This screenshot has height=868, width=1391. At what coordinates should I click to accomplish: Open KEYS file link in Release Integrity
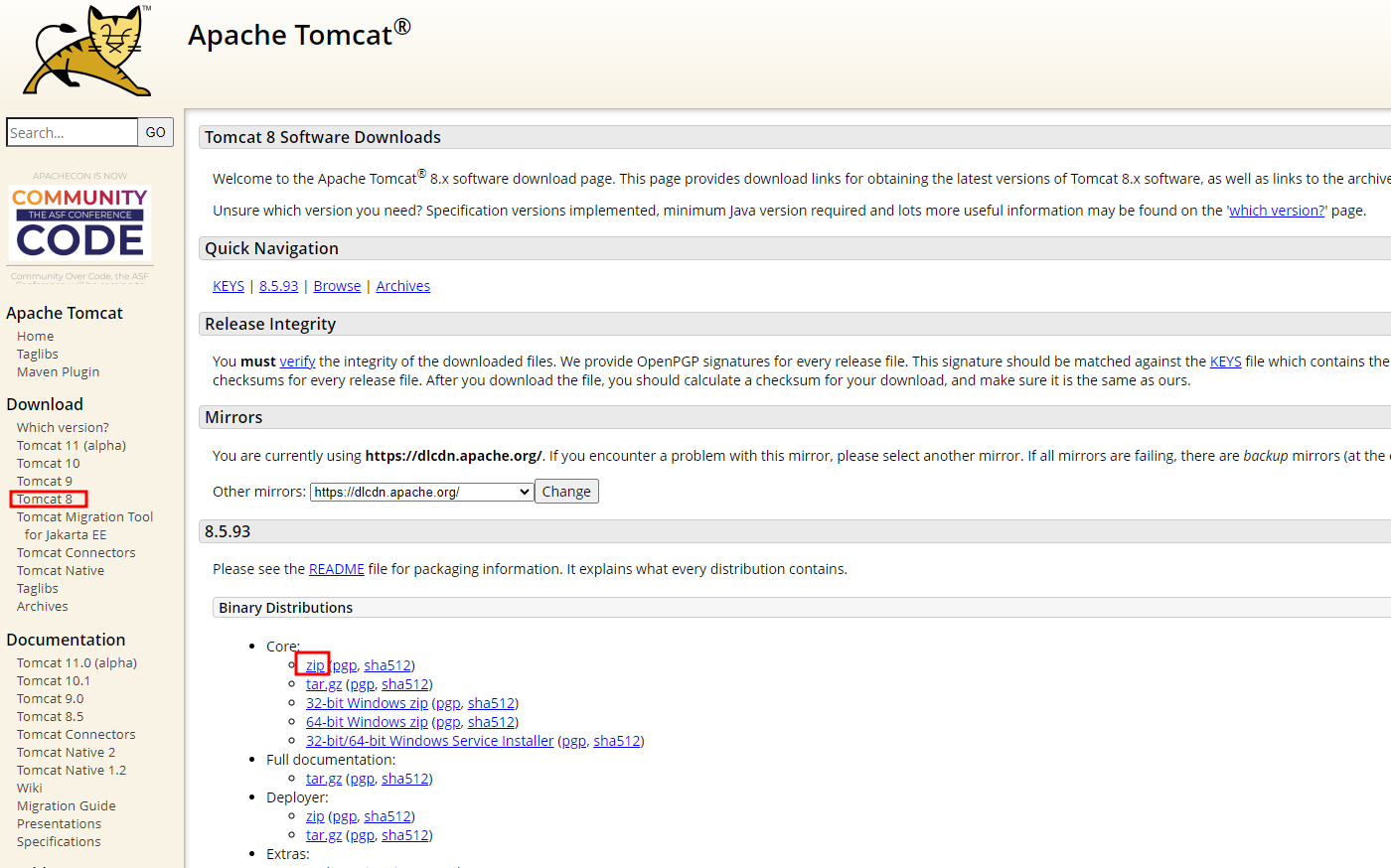[x=1226, y=362]
